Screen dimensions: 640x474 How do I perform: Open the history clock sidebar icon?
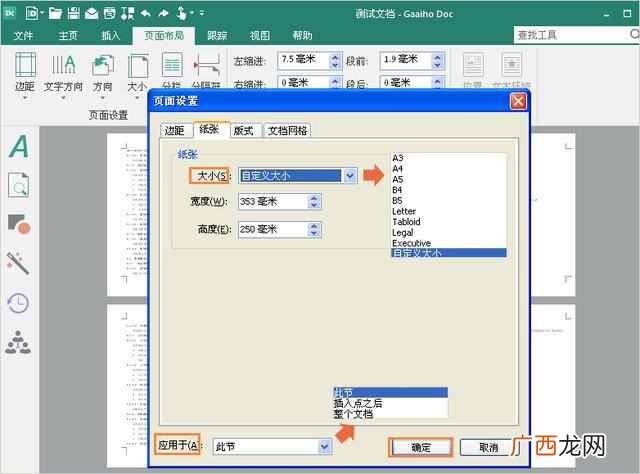coord(18,303)
